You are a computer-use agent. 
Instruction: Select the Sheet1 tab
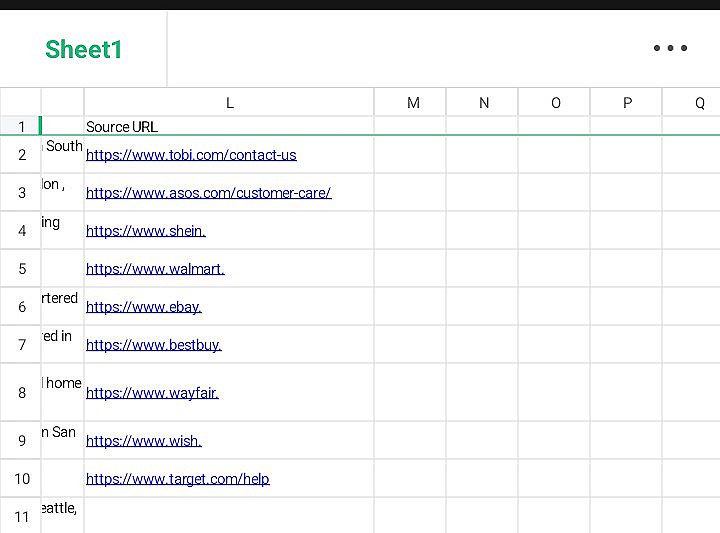point(84,49)
